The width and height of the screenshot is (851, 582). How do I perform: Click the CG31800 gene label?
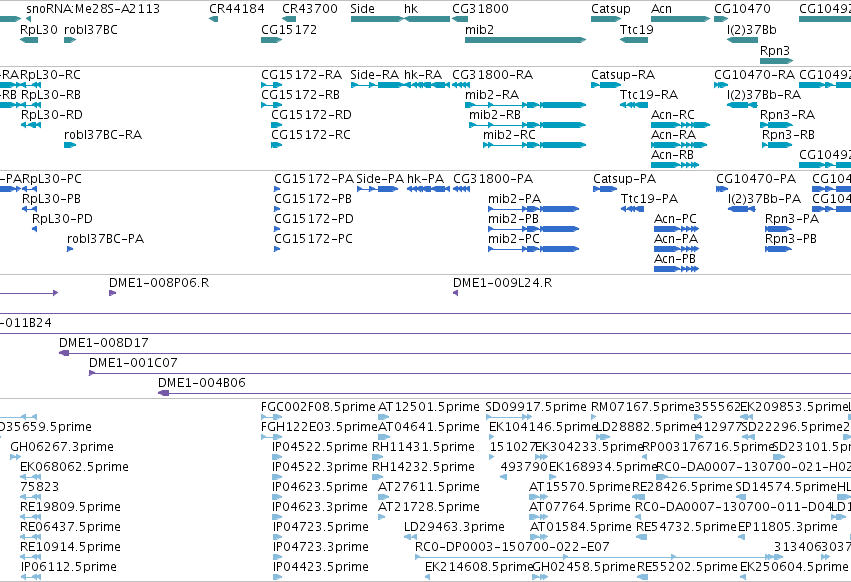point(480,9)
